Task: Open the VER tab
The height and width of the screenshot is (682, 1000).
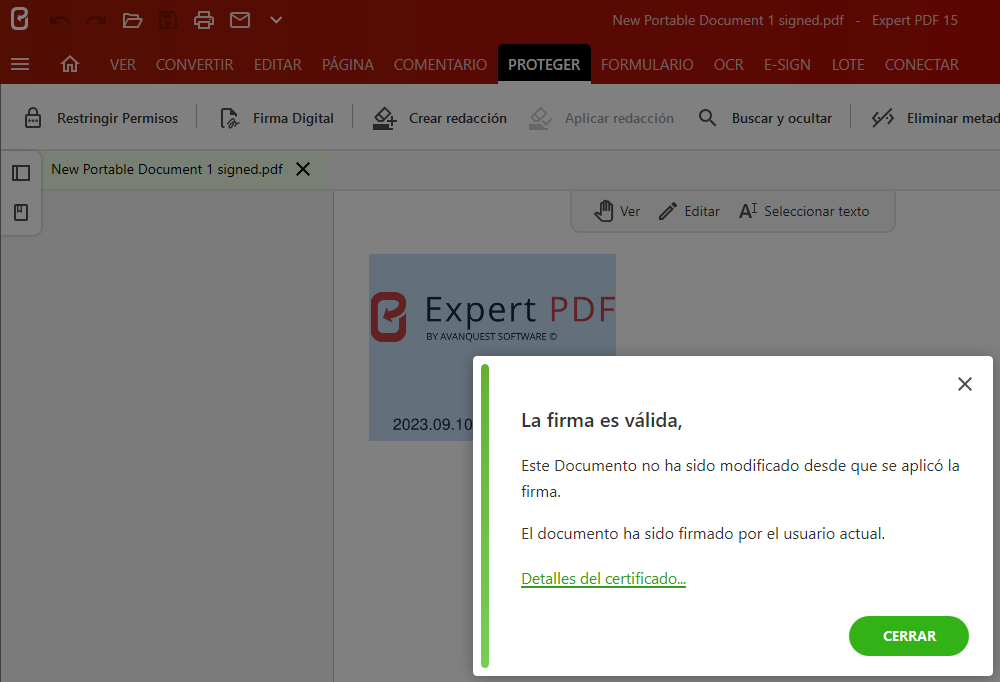Action: pos(122,64)
